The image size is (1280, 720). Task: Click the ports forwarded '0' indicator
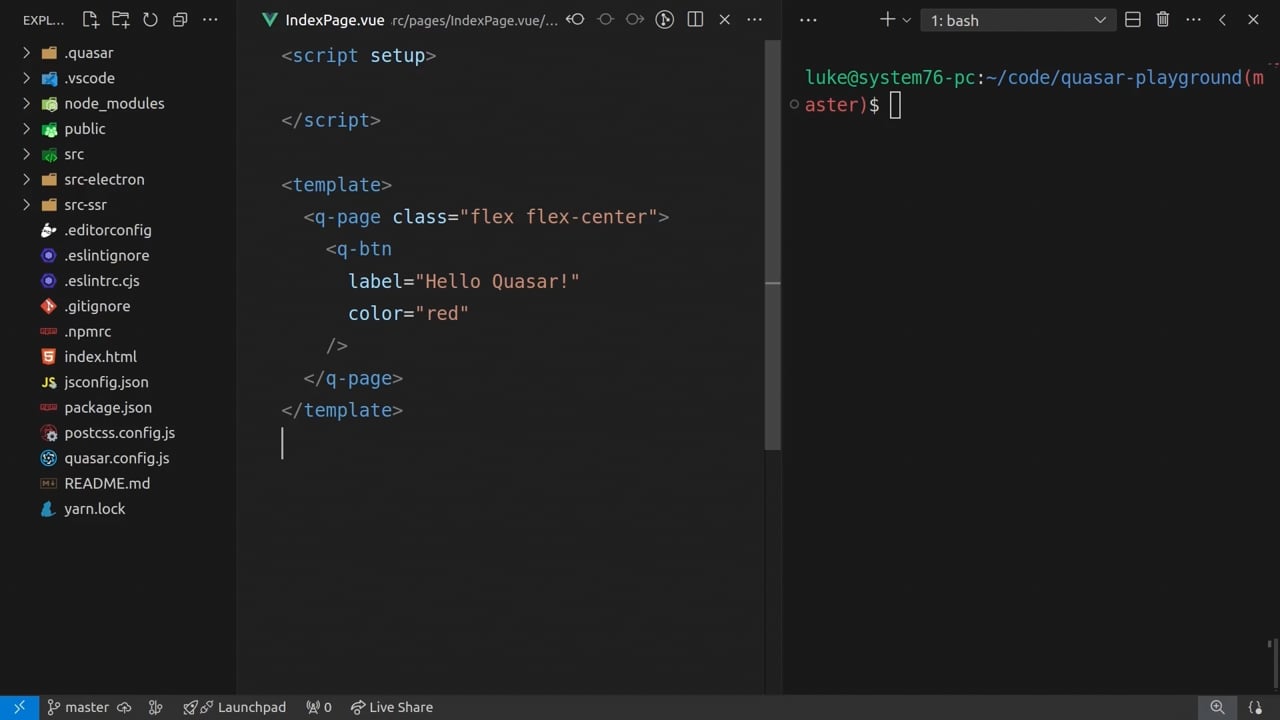(319, 707)
